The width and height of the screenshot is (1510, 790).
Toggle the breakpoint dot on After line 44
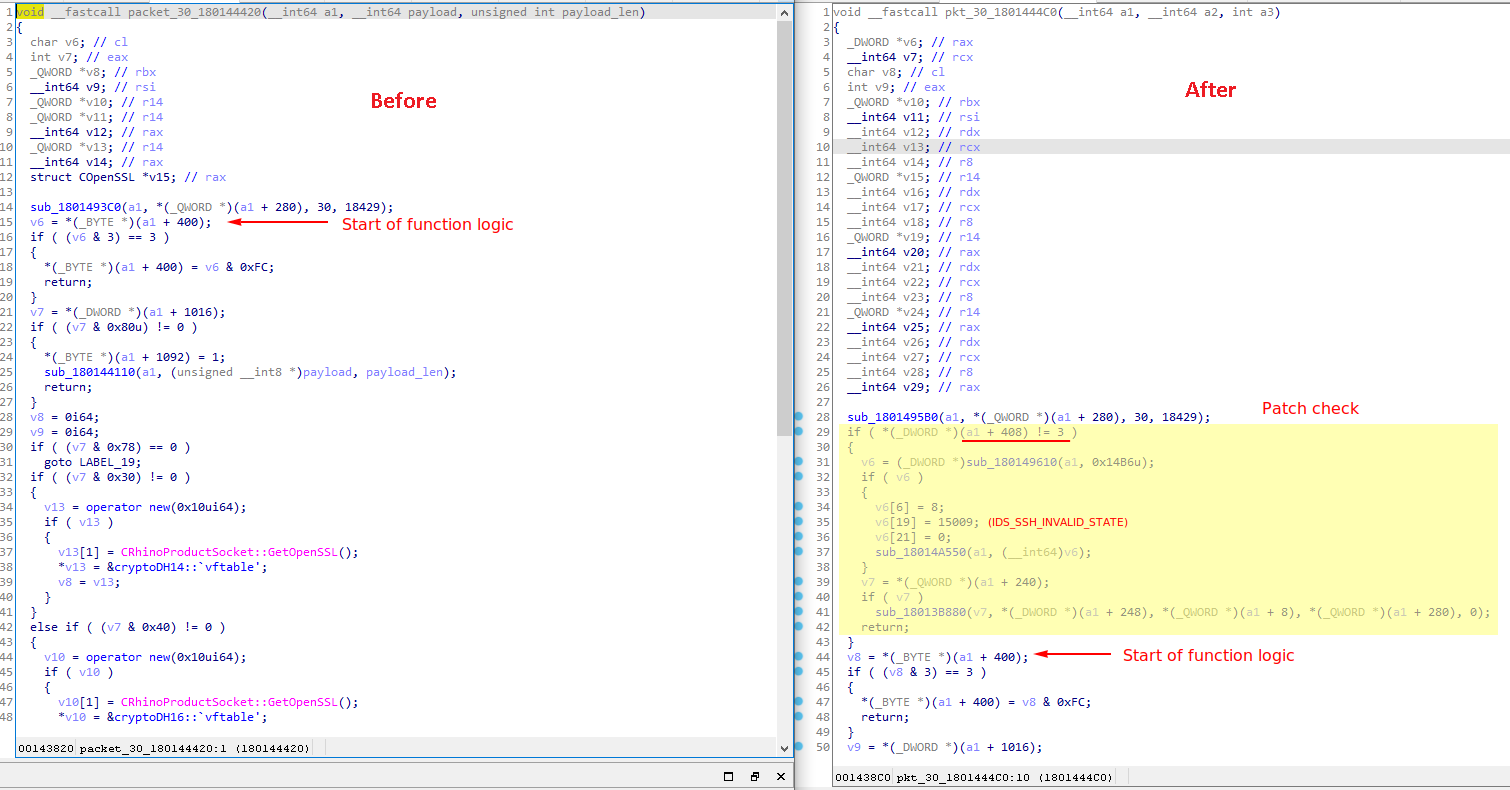(799, 657)
